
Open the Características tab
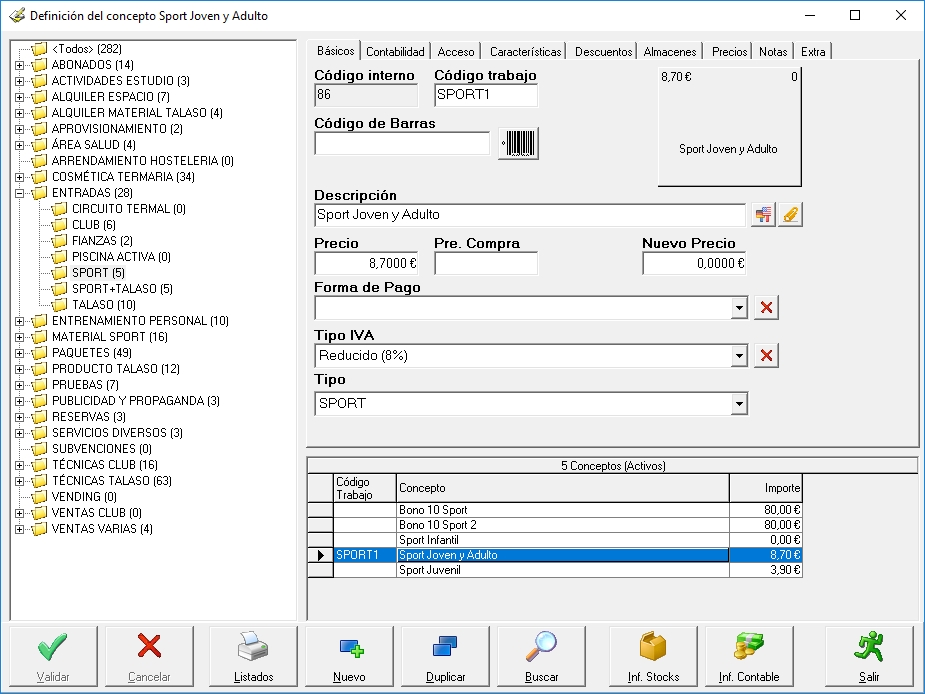525,52
